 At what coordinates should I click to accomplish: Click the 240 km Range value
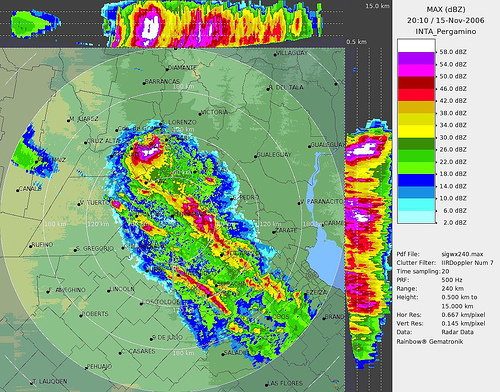pos(452,289)
